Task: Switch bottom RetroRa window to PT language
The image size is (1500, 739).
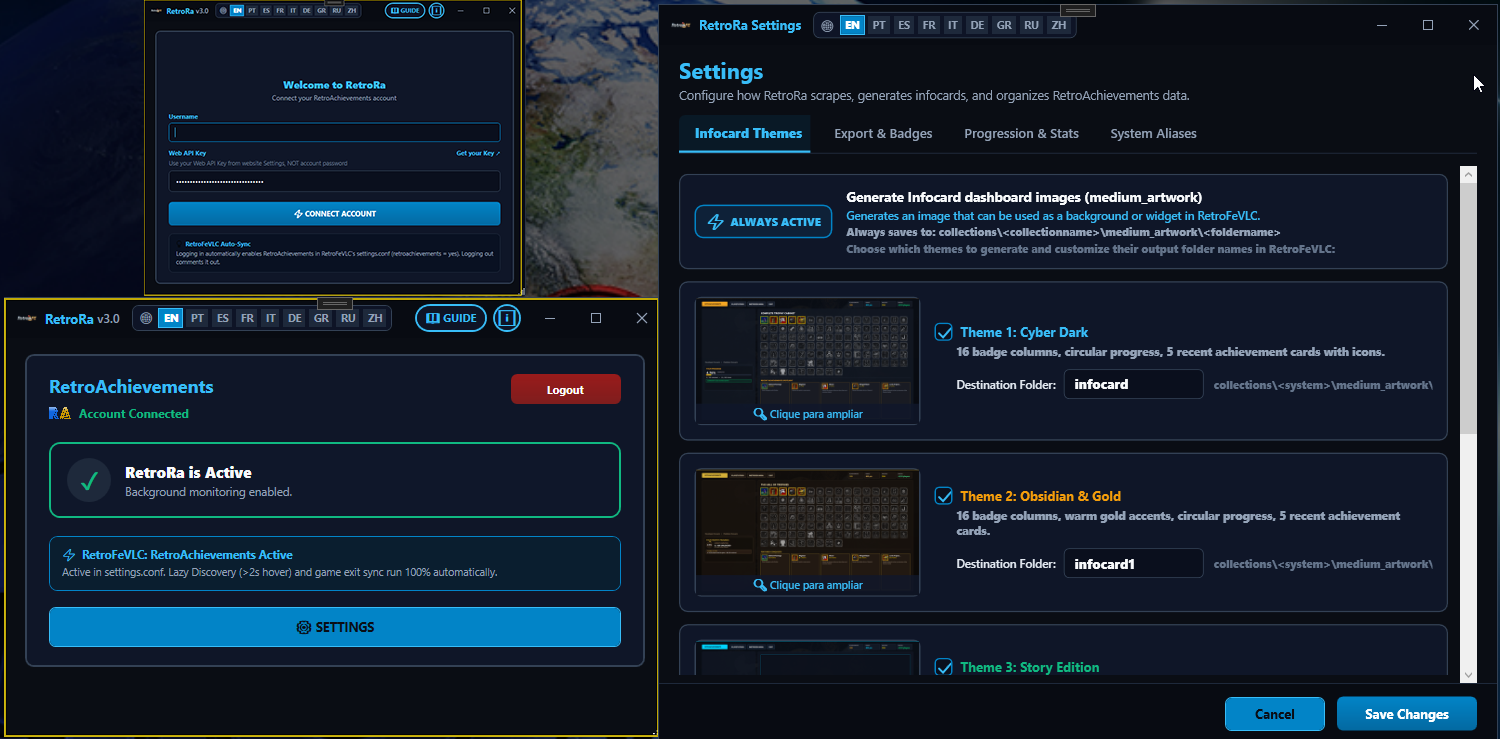Action: 198,318
